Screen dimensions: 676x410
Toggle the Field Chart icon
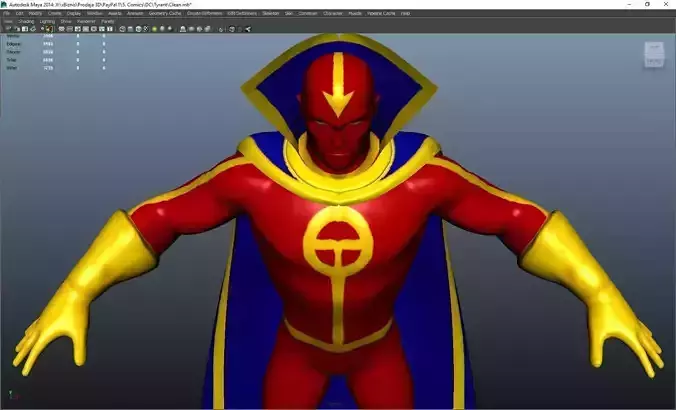pos(94,29)
